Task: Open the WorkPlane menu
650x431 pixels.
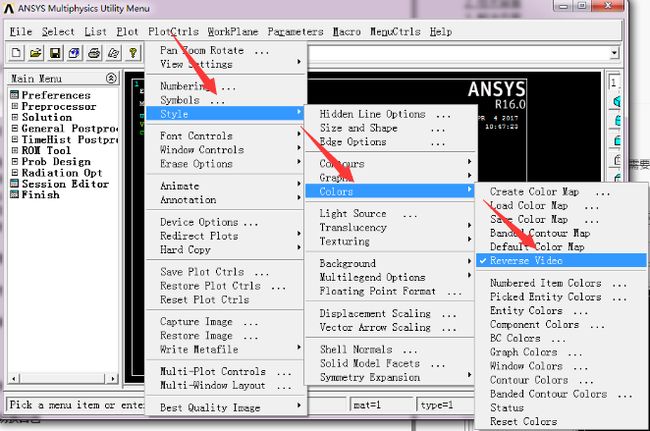Action: point(233,31)
